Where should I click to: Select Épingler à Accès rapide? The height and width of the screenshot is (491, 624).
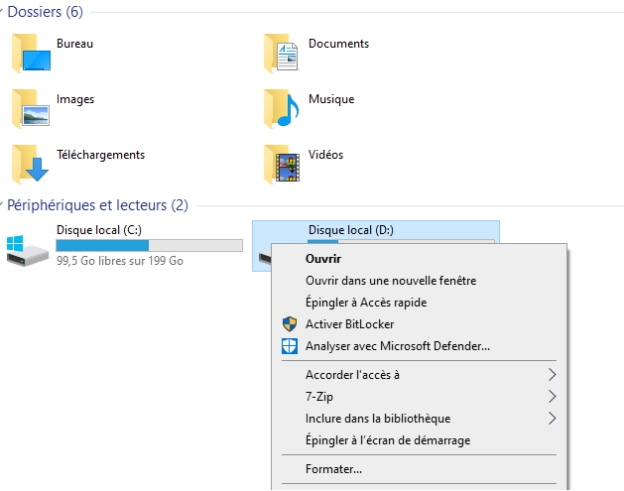point(419,302)
